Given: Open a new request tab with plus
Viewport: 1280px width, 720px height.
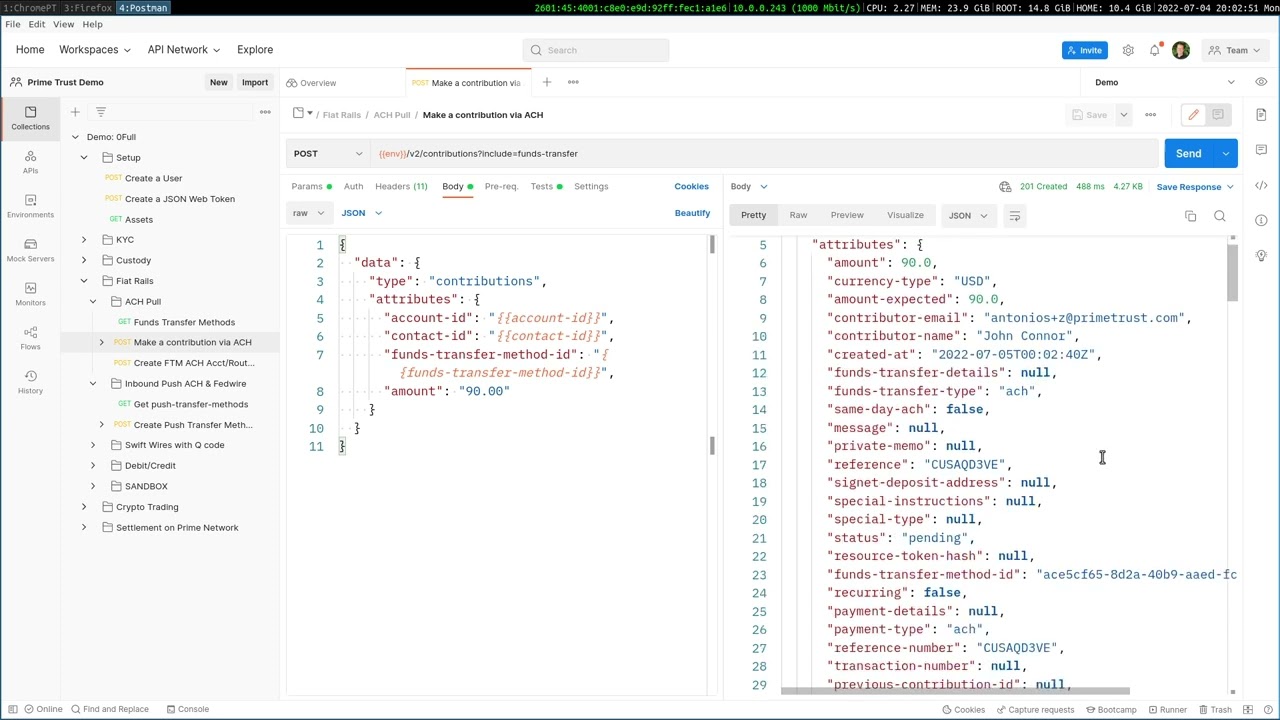Looking at the screenshot, I should pos(546,82).
